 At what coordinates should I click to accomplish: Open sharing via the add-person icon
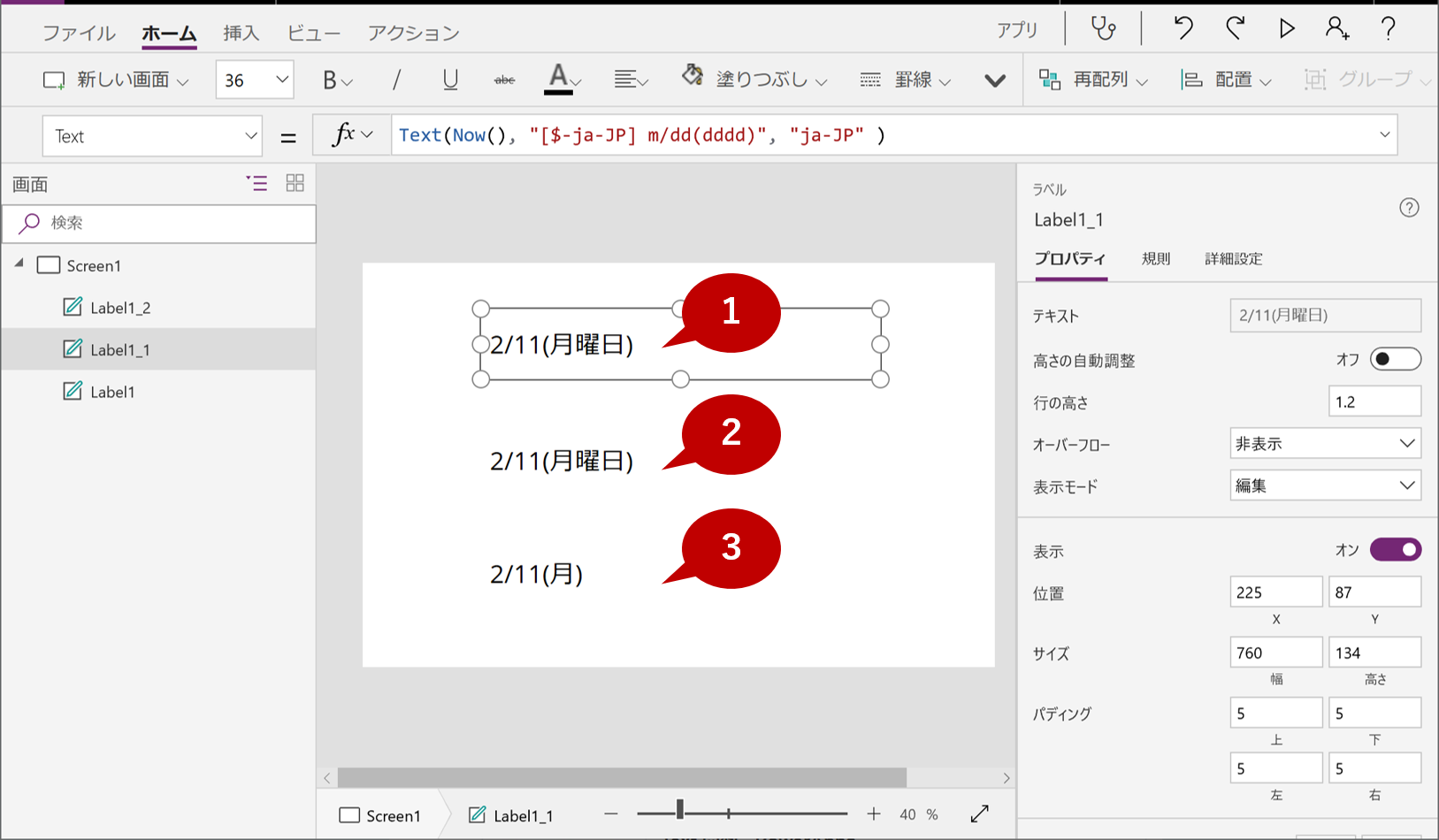pyautogui.click(x=1338, y=28)
